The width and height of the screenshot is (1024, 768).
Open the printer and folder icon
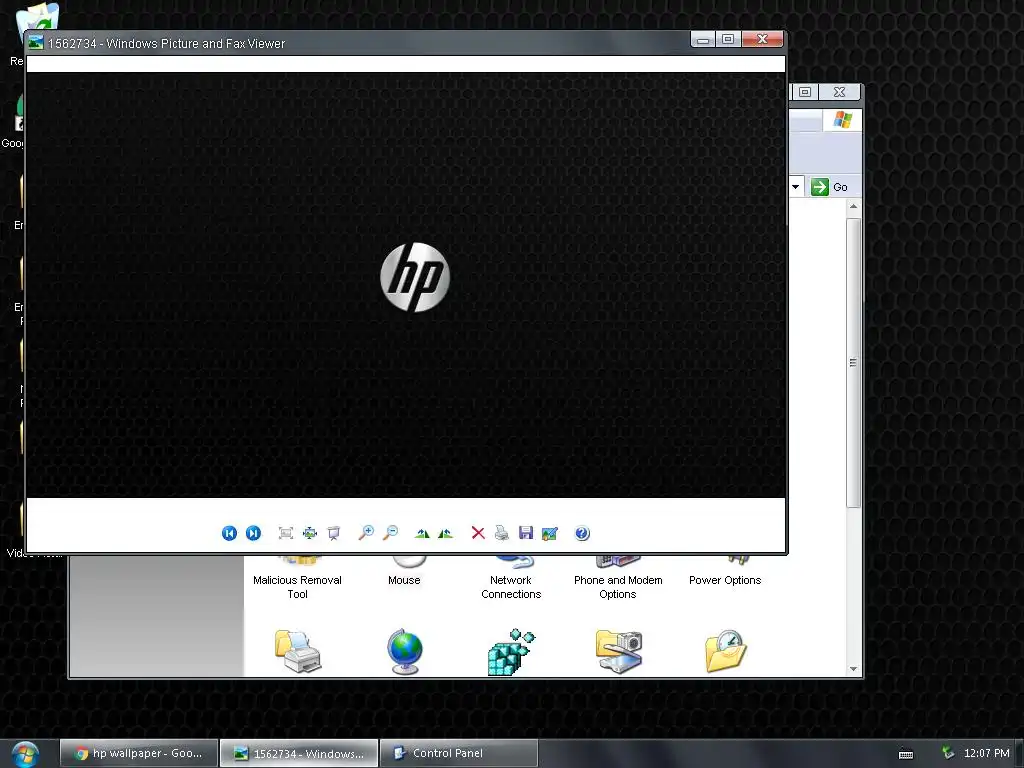[x=298, y=651]
